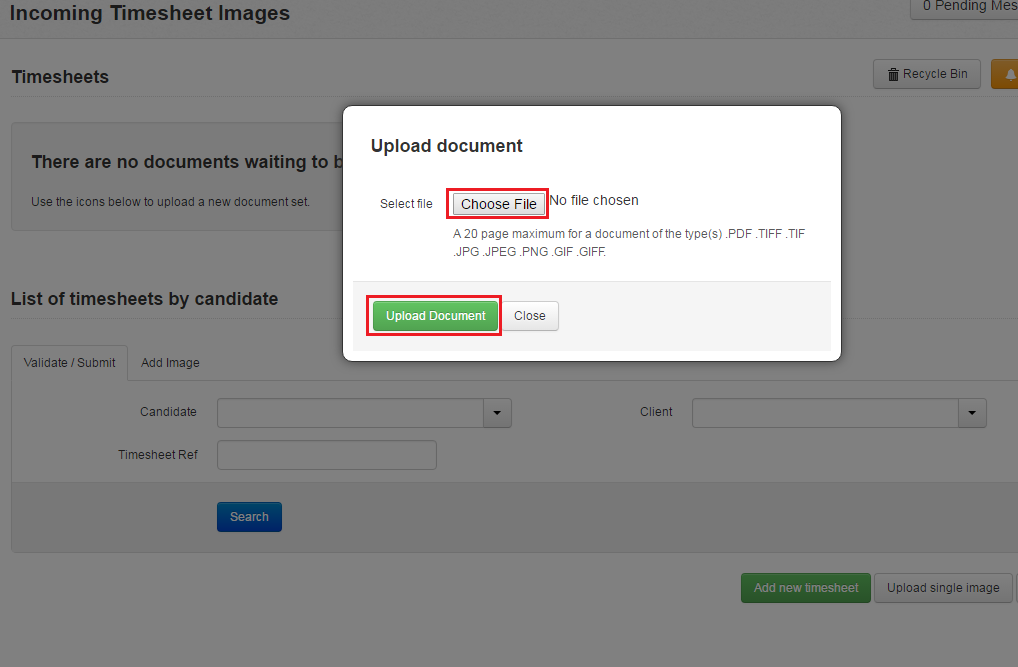This screenshot has width=1018, height=667.
Task: Click the 'Select file' label
Action: pyautogui.click(x=406, y=204)
